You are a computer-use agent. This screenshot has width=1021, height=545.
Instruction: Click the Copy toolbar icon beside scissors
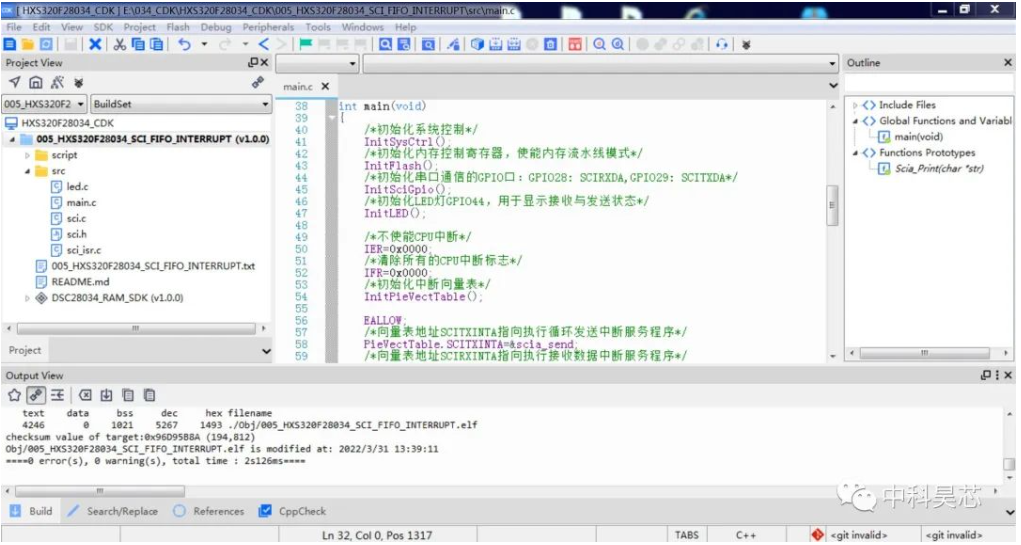[138, 44]
